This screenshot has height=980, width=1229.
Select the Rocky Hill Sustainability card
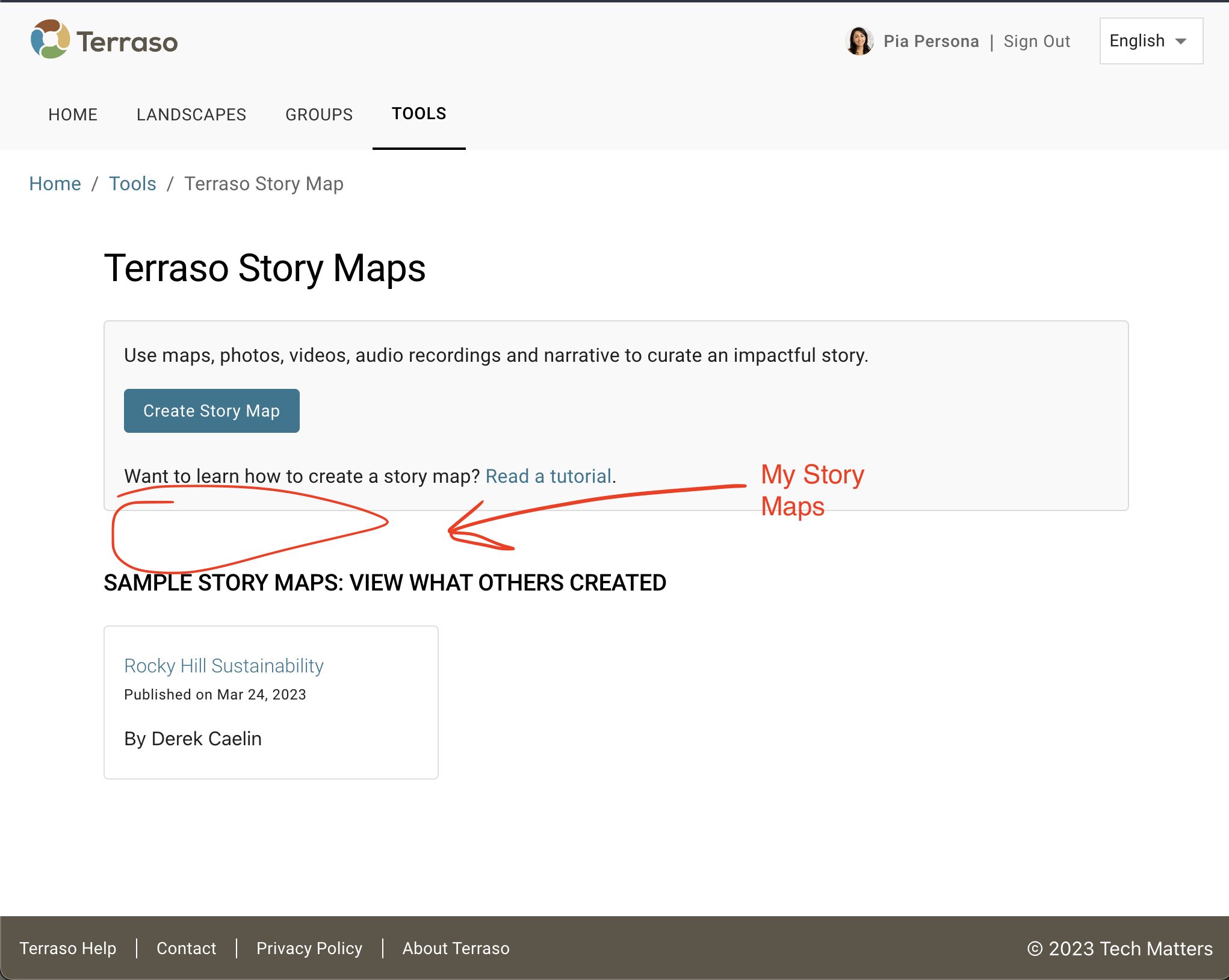click(271, 702)
